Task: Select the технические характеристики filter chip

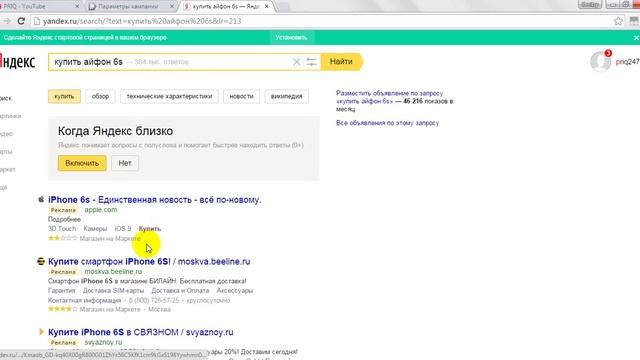Action: pyautogui.click(x=169, y=96)
